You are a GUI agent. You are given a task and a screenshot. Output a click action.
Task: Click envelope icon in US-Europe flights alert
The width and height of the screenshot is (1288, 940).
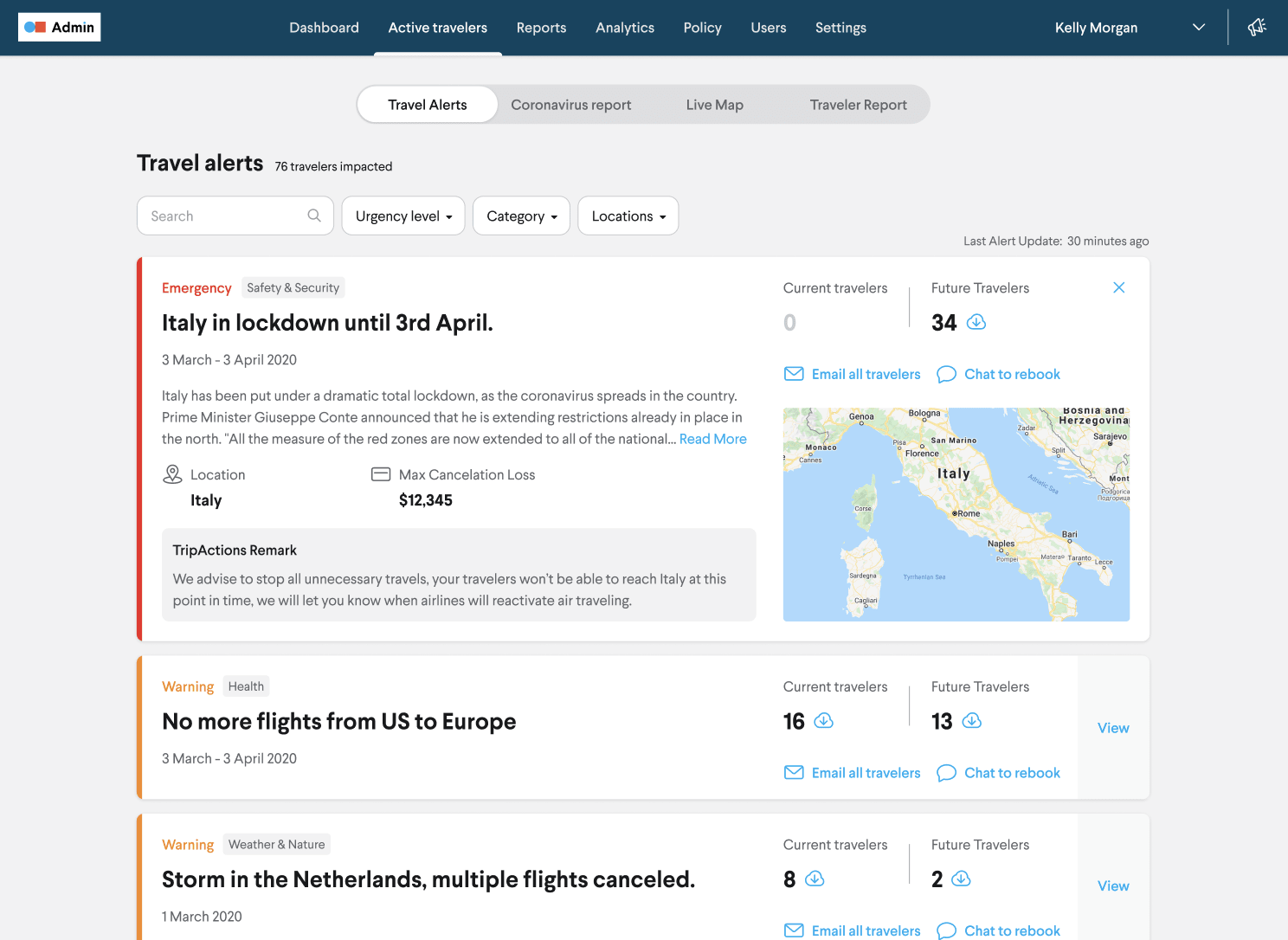[x=794, y=772]
